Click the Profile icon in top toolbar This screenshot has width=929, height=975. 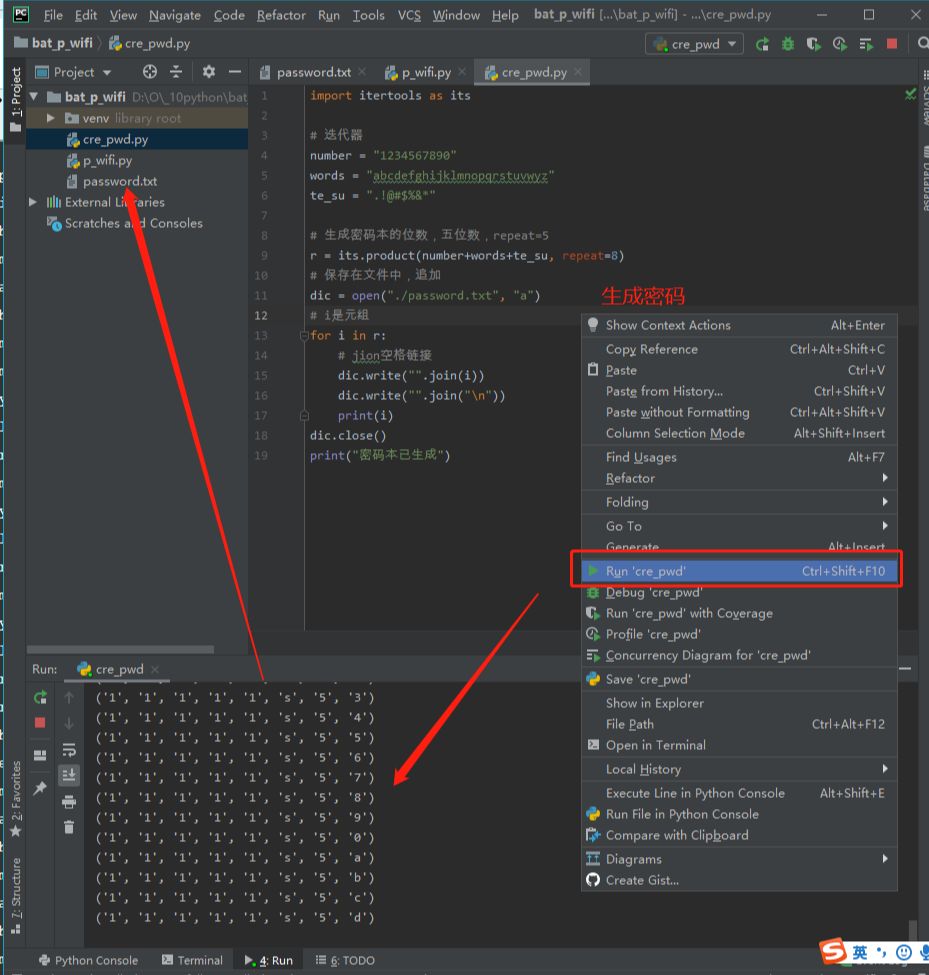click(839, 44)
